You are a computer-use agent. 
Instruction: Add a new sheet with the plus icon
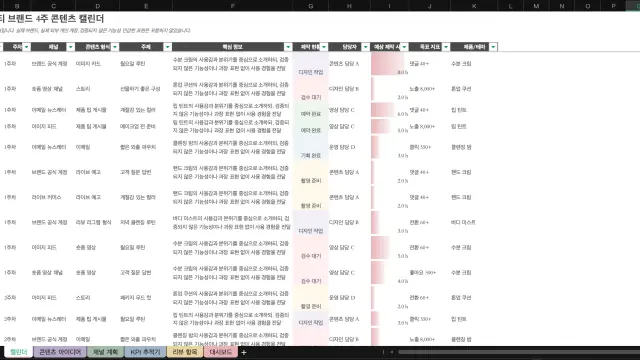[244, 352]
